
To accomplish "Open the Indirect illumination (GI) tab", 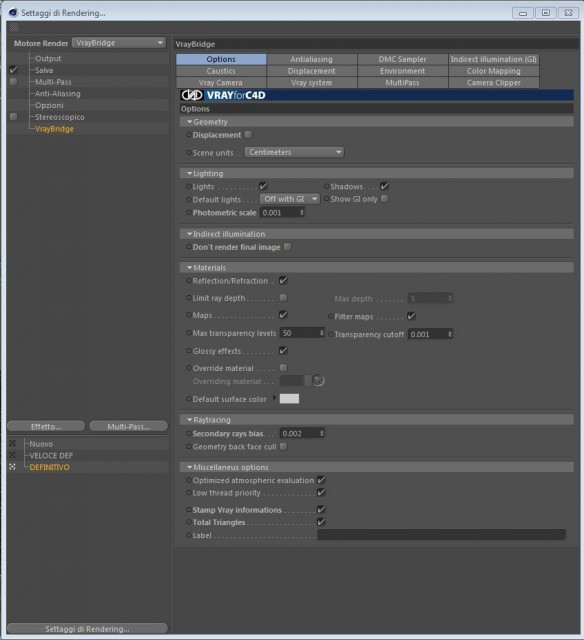I will pos(493,59).
